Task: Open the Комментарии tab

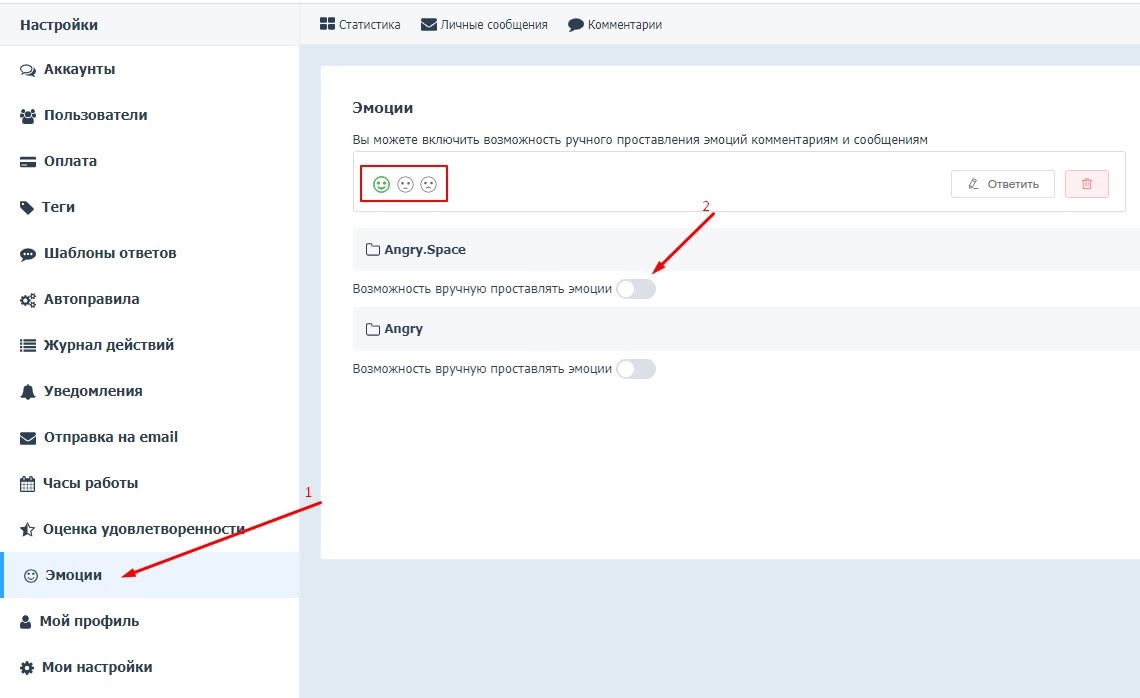Action: pyautogui.click(x=615, y=25)
